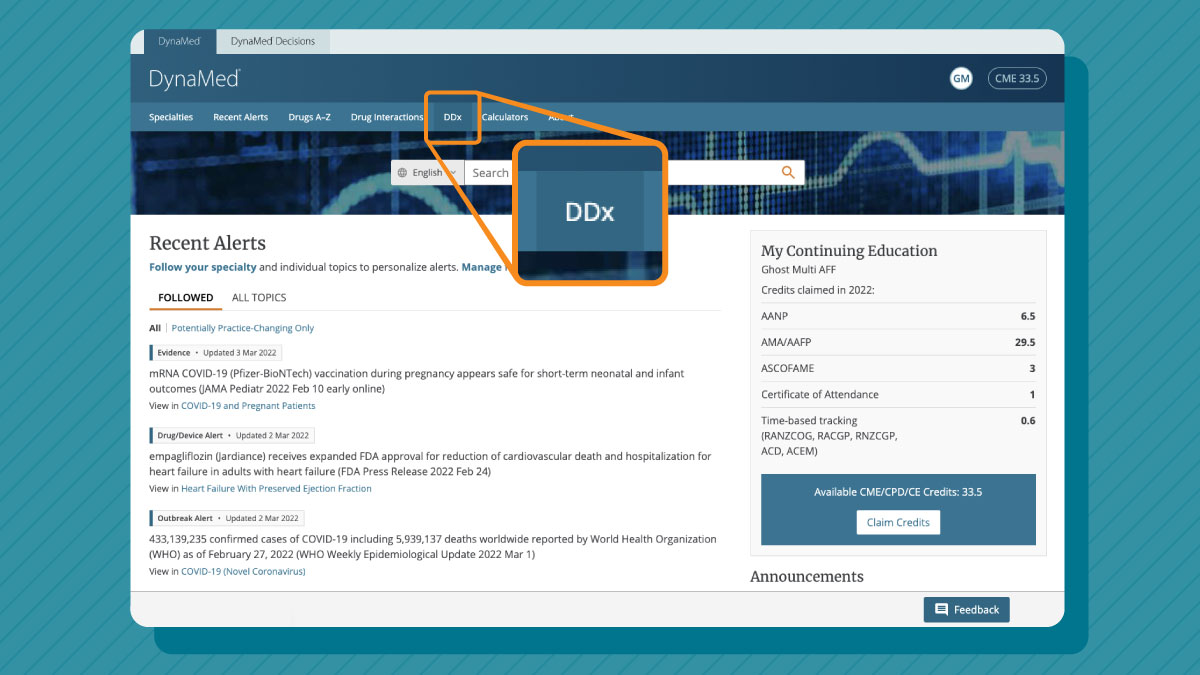1200x675 pixels.
Task: Switch alert filter back to All
Action: 154,327
